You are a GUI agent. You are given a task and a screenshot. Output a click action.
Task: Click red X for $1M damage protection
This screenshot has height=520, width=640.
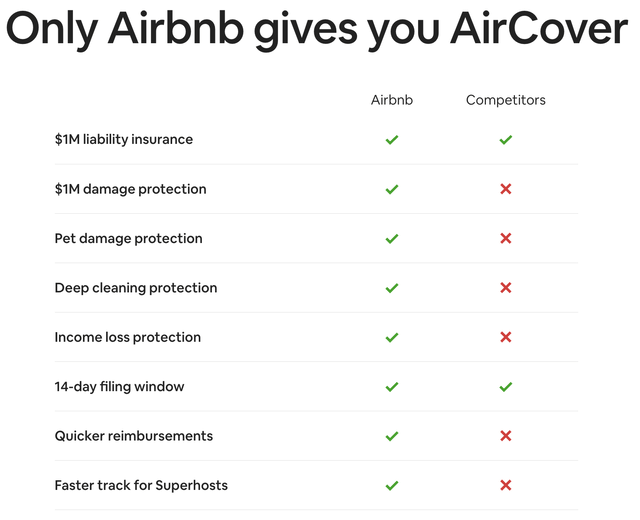tap(505, 189)
